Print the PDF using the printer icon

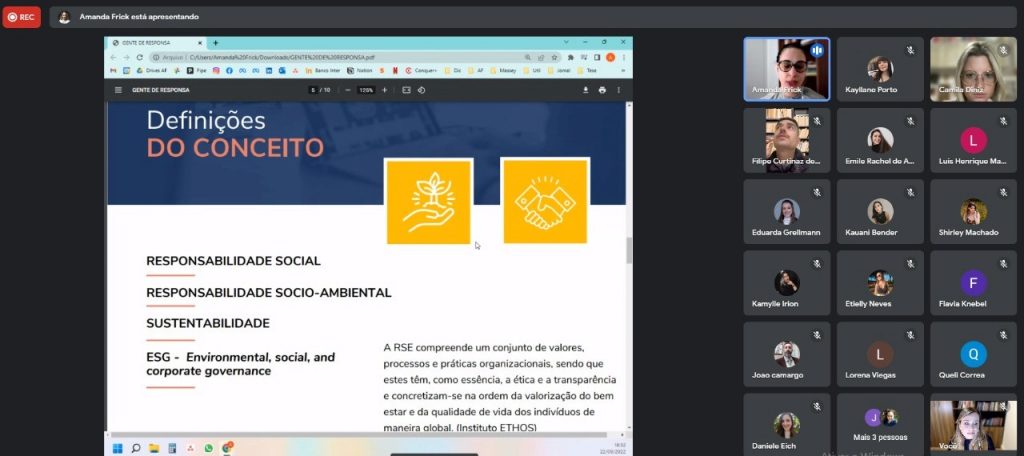point(602,90)
